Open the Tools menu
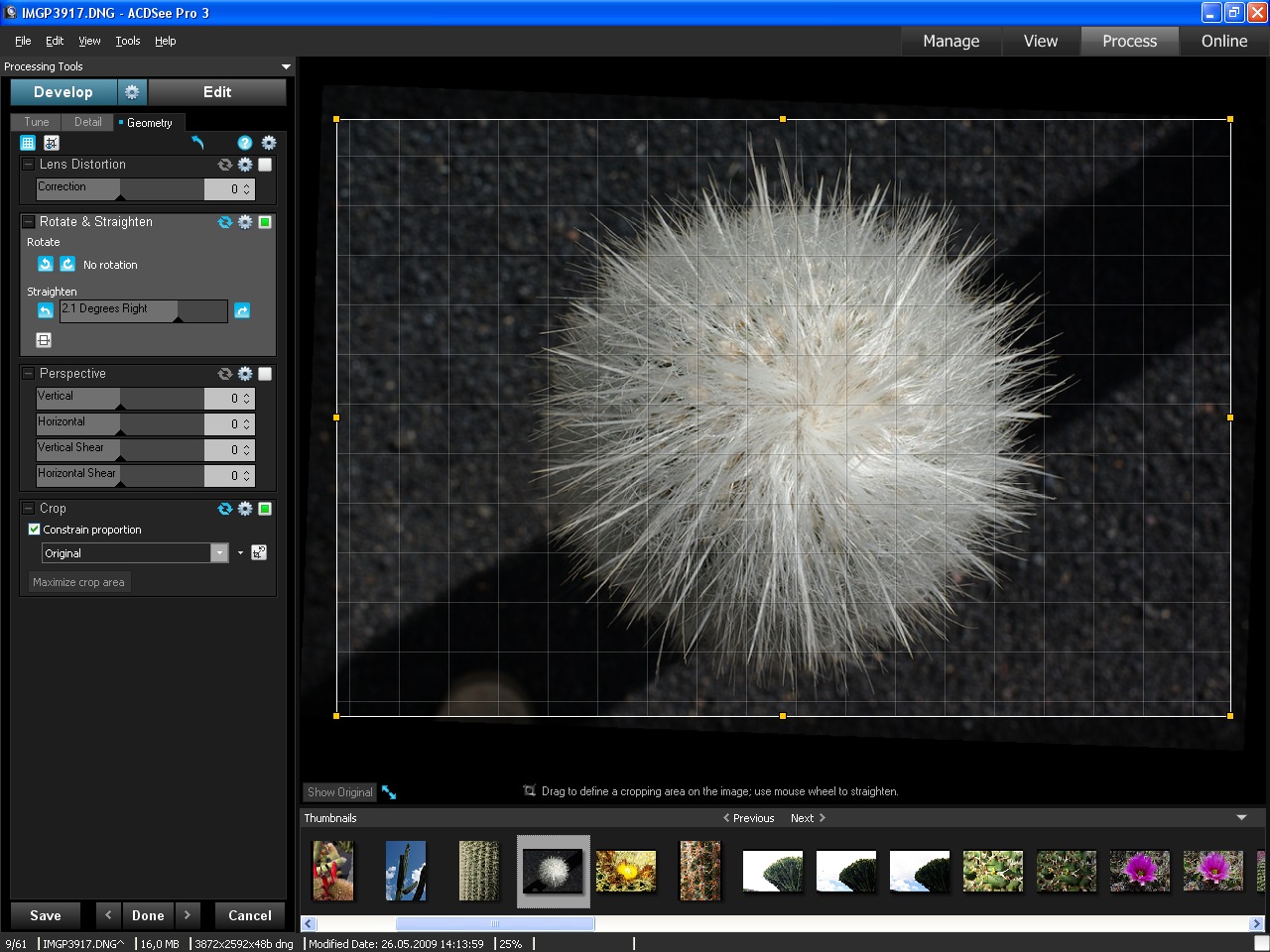1270x952 pixels. click(127, 41)
